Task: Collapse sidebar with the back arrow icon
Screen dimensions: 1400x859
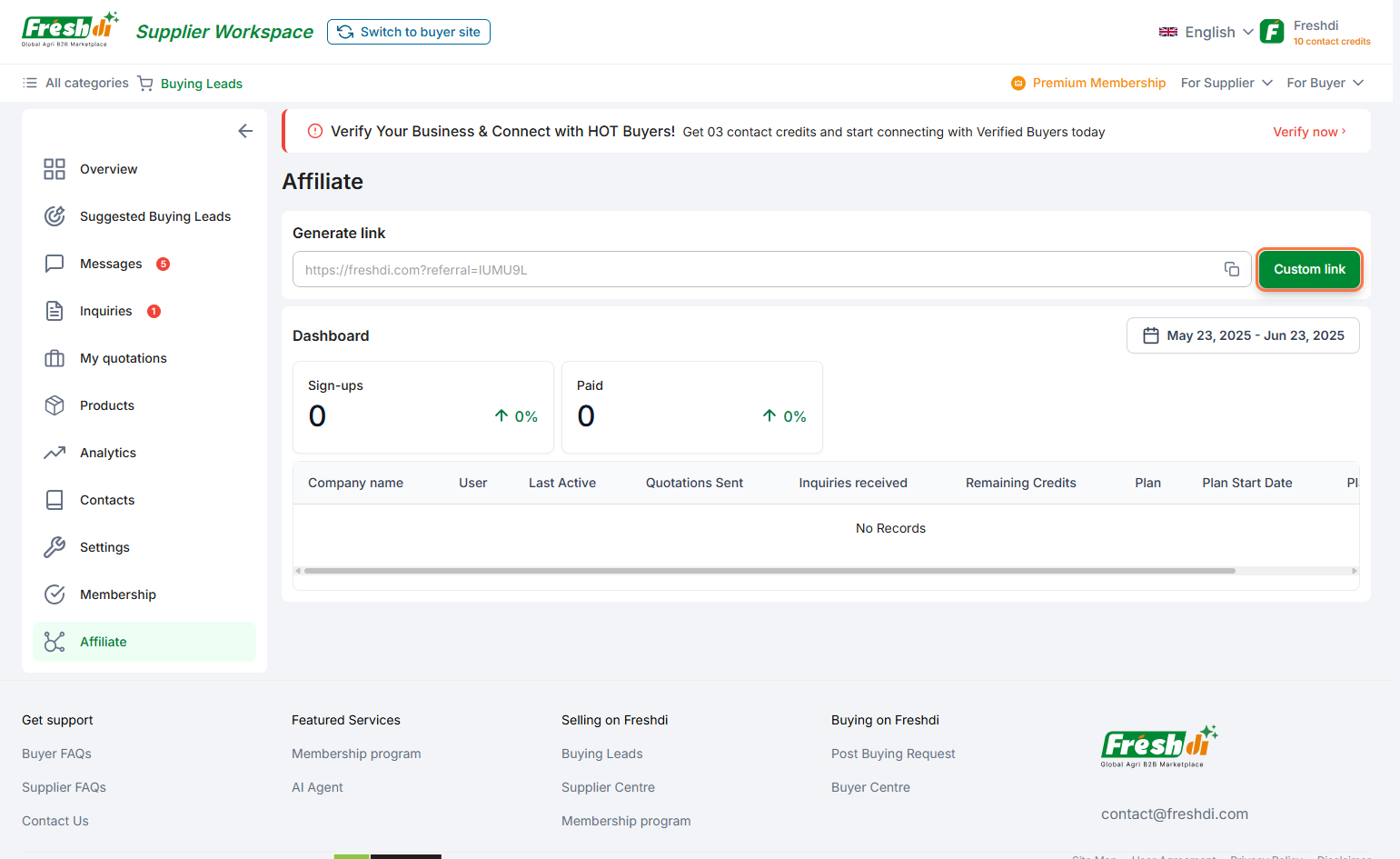Action: tap(245, 131)
